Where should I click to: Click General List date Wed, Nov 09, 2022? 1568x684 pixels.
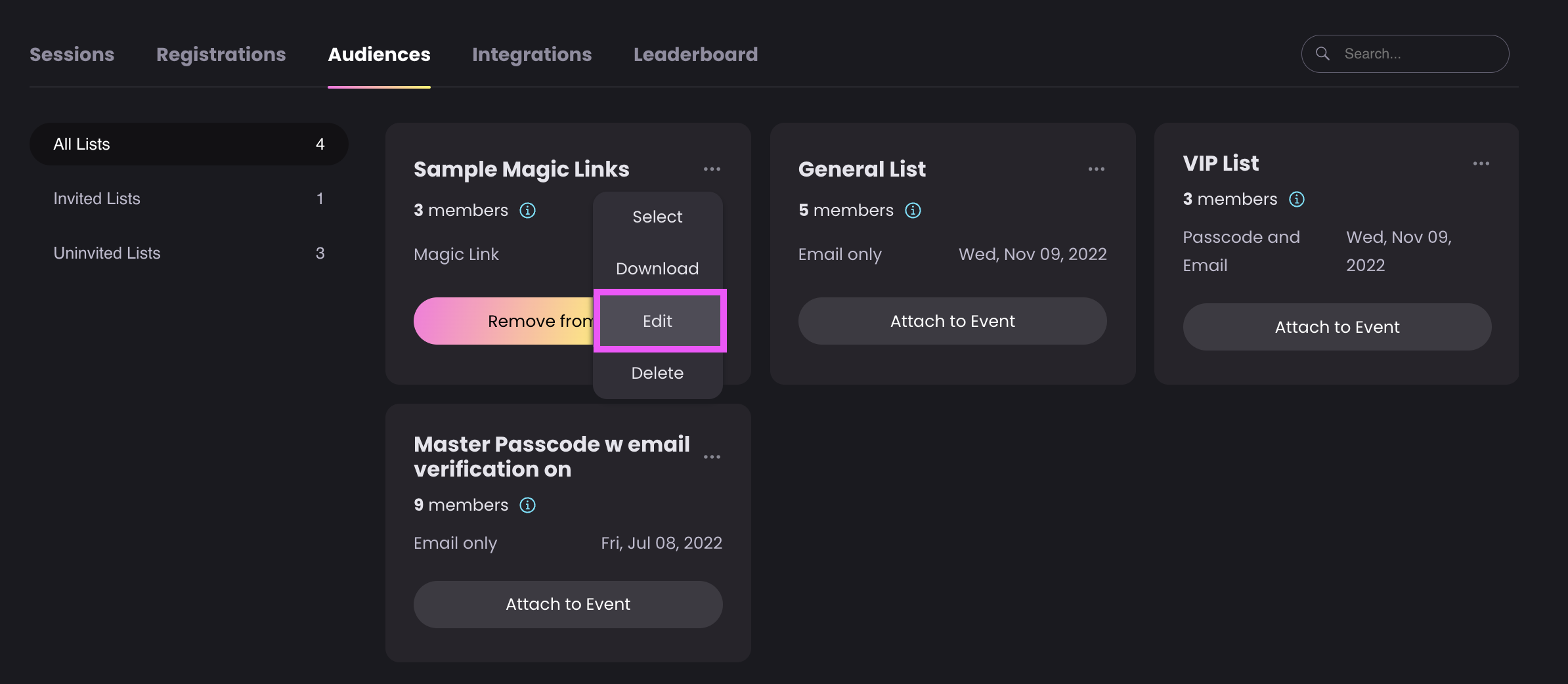[1033, 254]
